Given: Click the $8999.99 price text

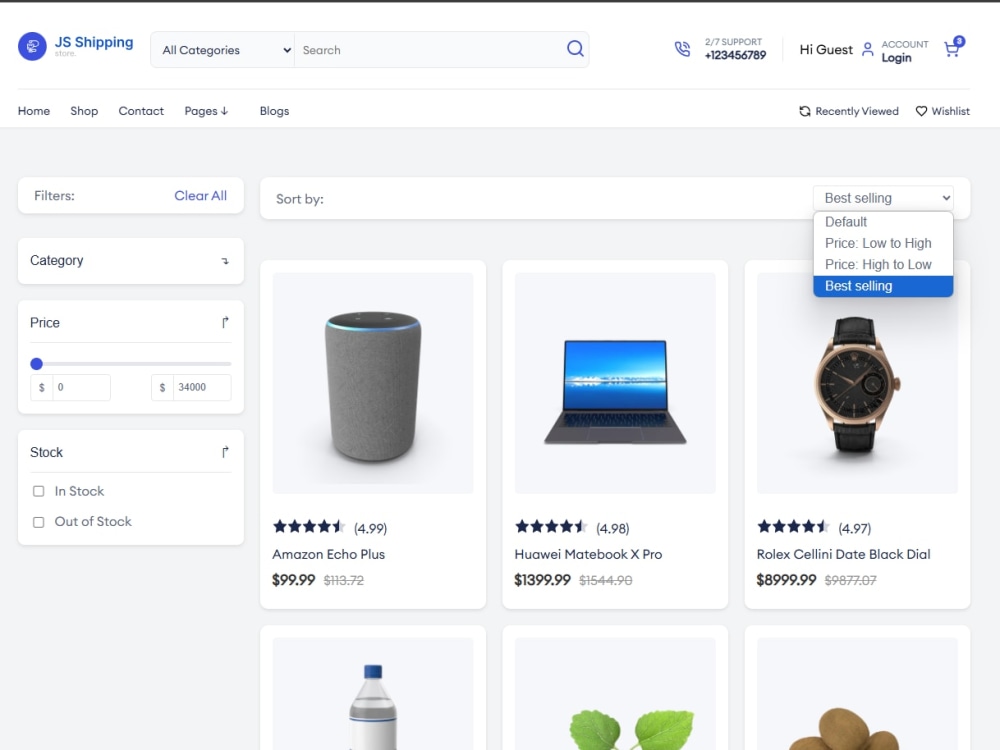Looking at the screenshot, I should click(786, 580).
